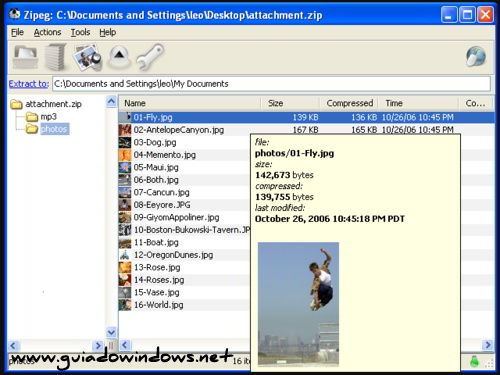Click the photos folder icon in tree

[32, 129]
